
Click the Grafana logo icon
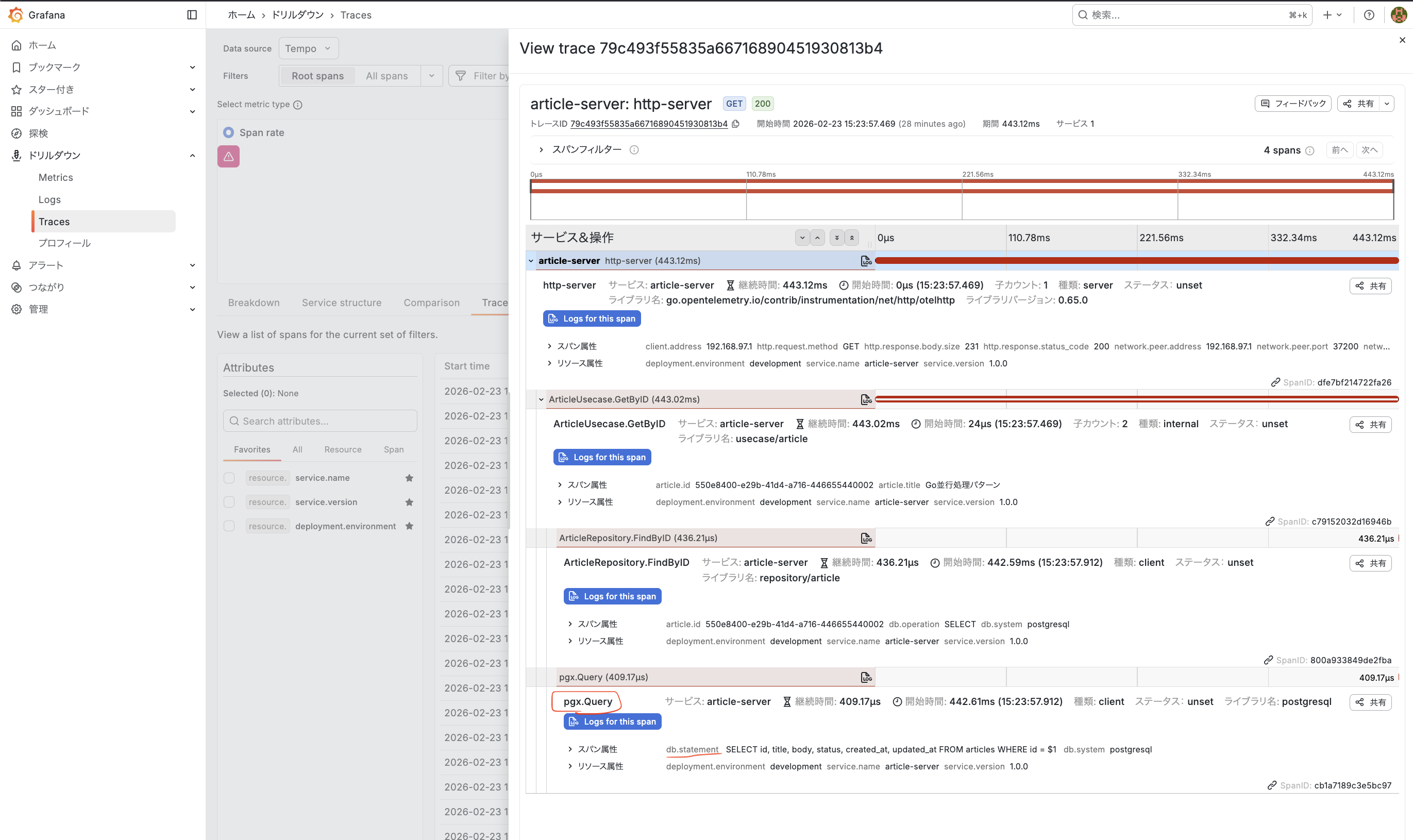click(x=16, y=15)
